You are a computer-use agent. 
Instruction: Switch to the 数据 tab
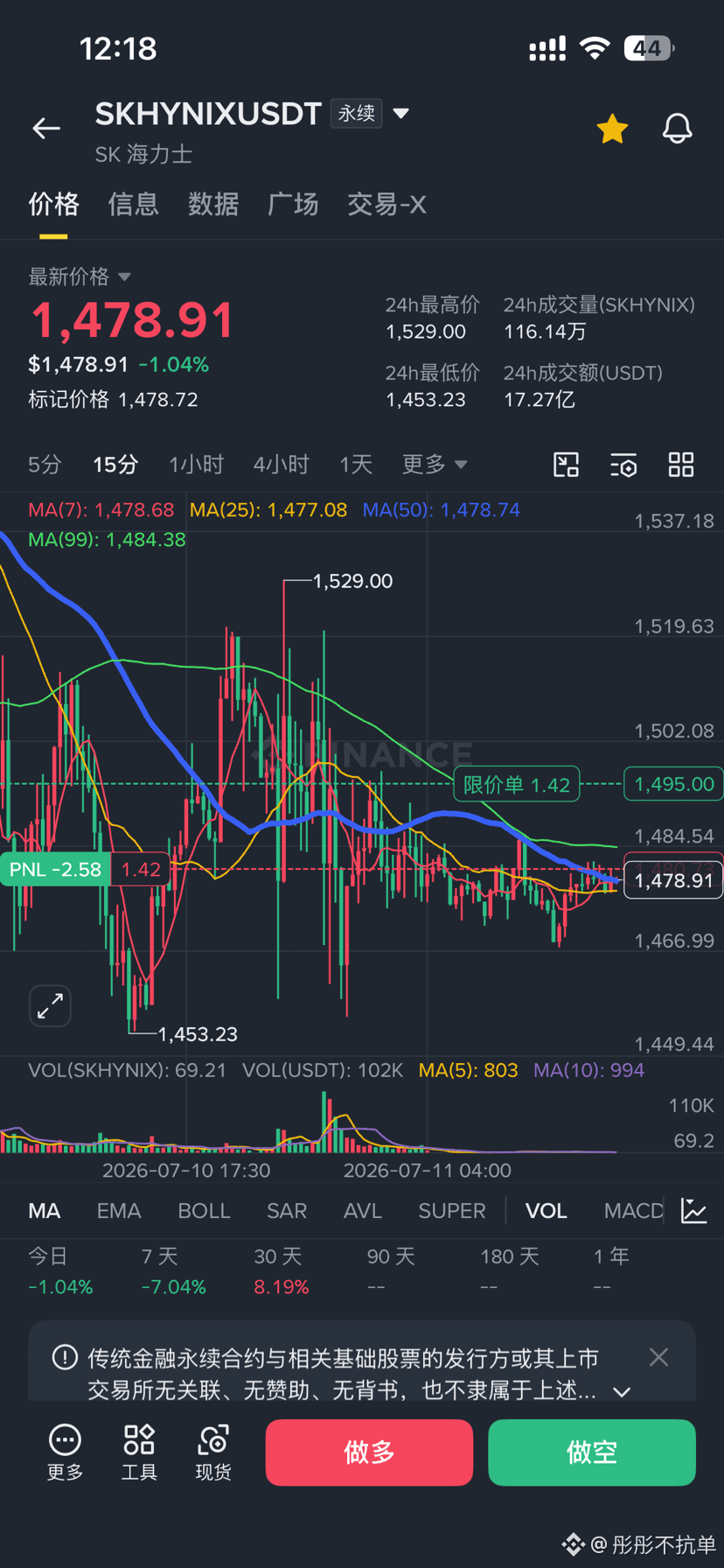212,204
